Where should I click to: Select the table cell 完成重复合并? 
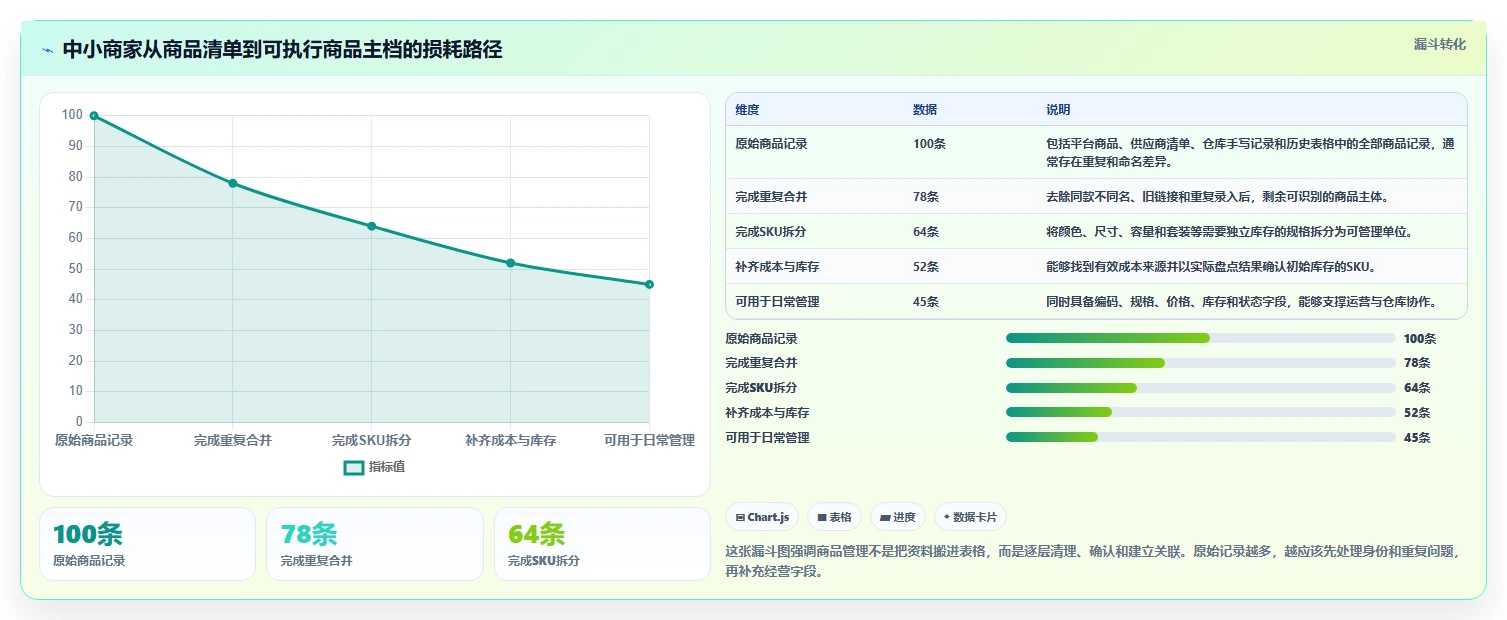[771, 197]
